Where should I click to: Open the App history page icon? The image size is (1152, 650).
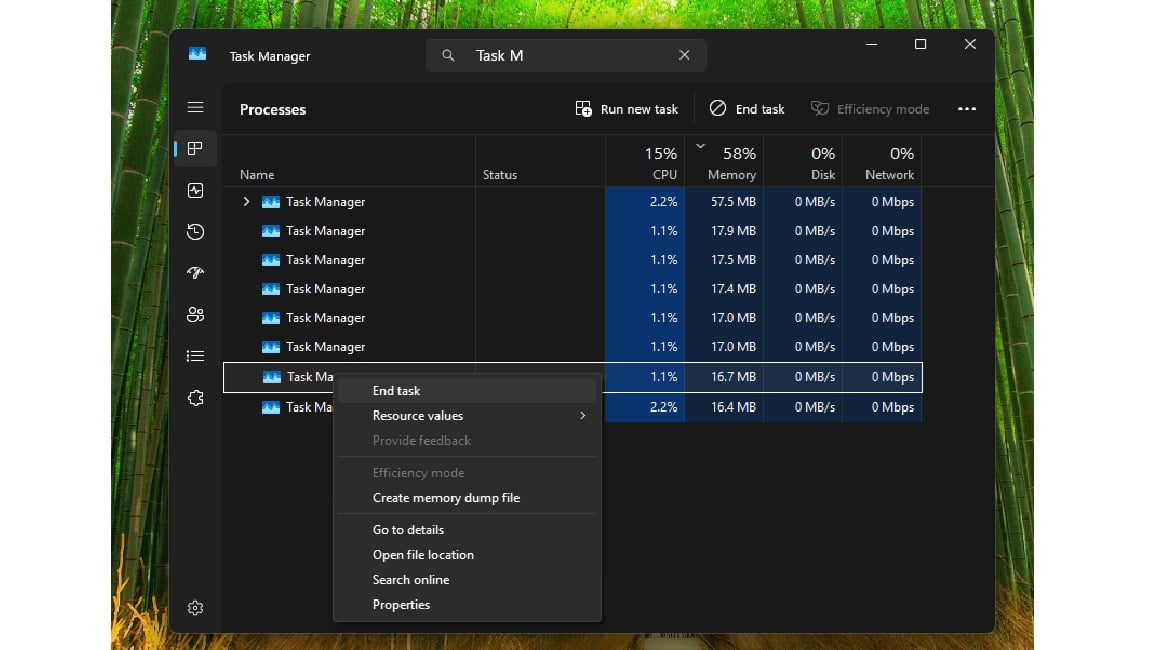pyautogui.click(x=196, y=232)
